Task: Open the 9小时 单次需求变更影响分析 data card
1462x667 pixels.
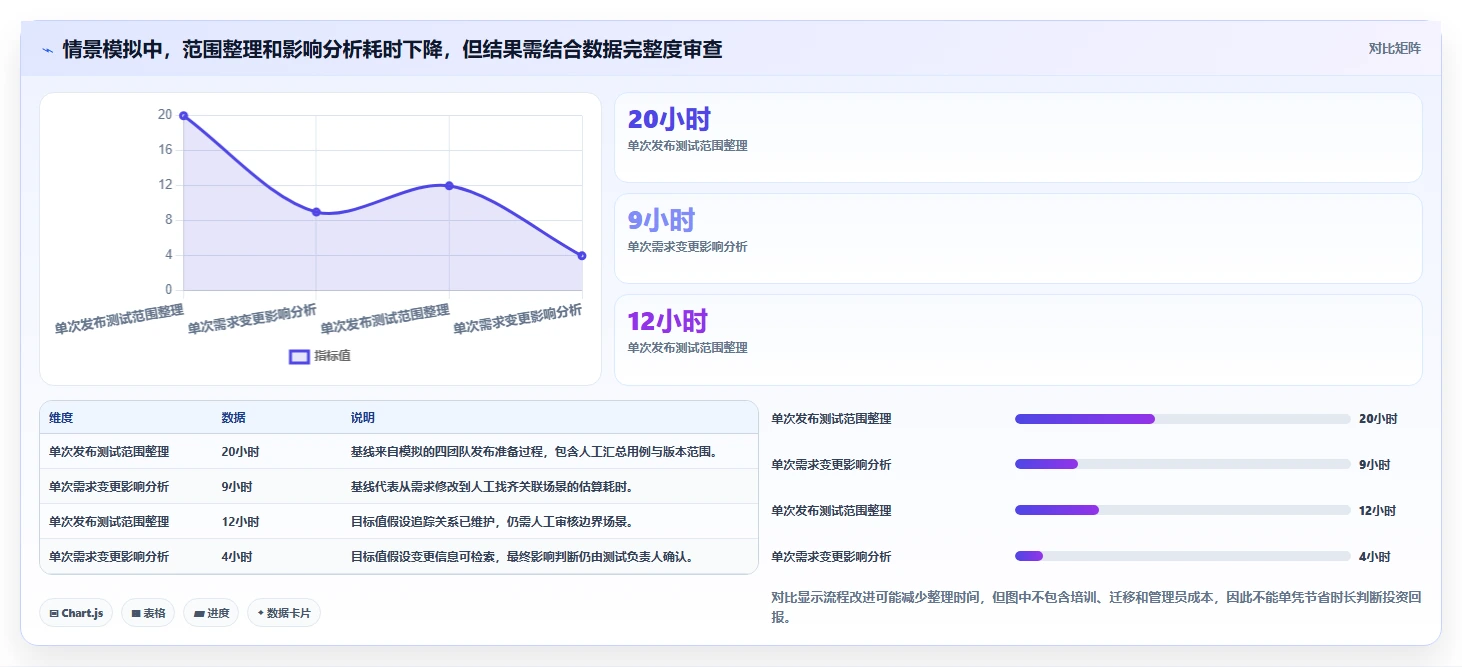Action: tap(1018, 239)
